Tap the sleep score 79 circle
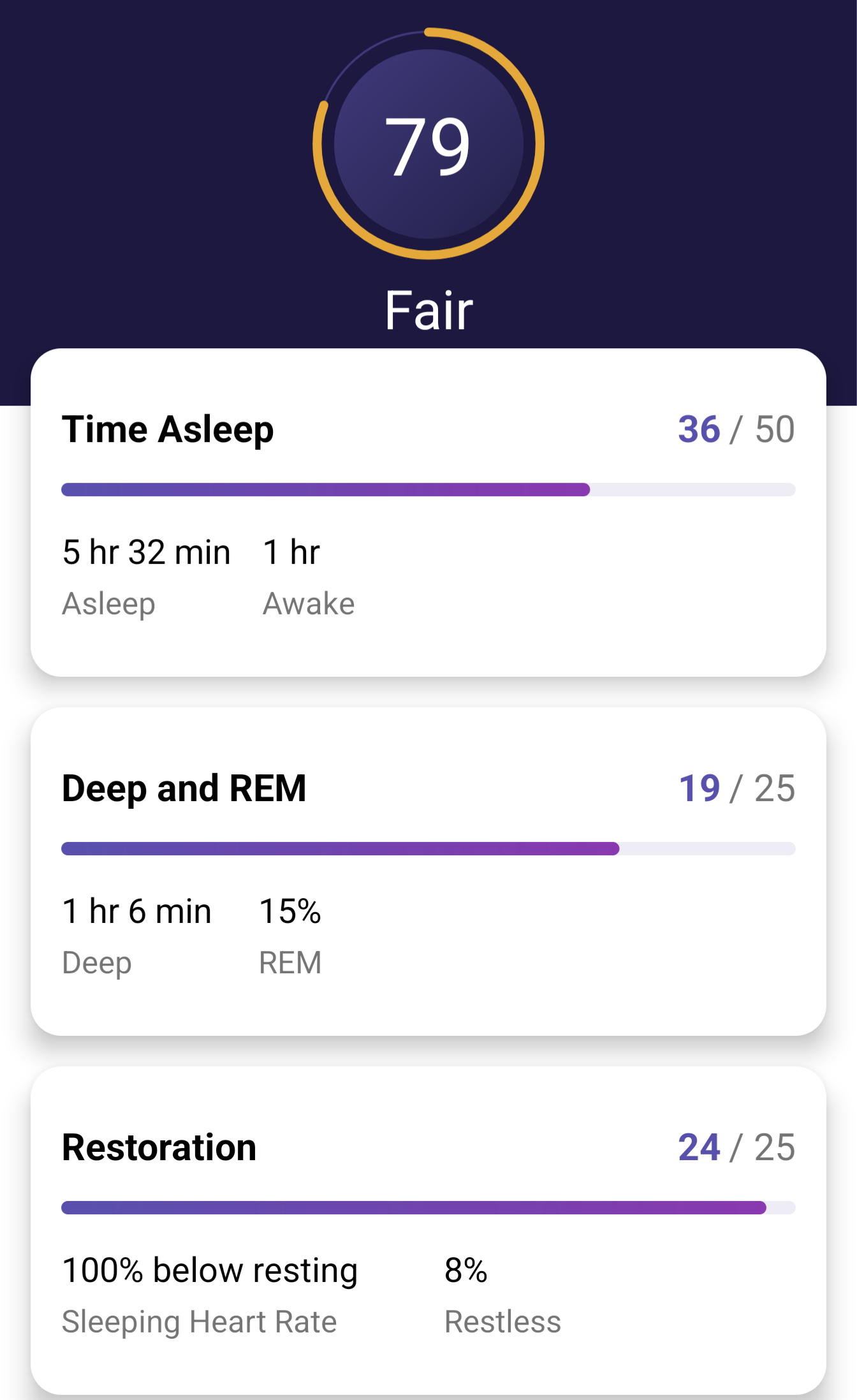Viewport: 857px width, 1400px height. [428, 144]
